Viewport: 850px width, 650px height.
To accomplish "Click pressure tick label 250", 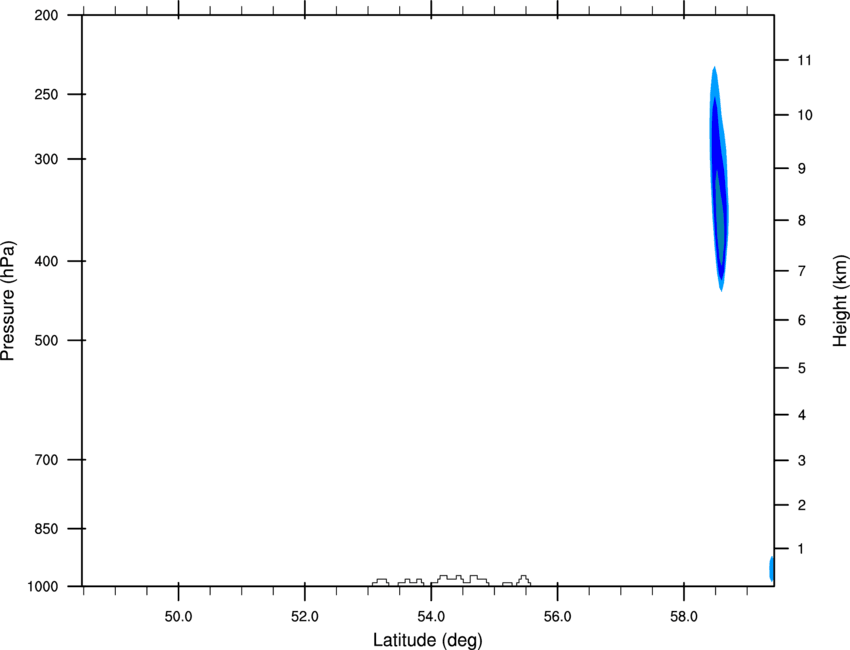I will tap(46, 94).
